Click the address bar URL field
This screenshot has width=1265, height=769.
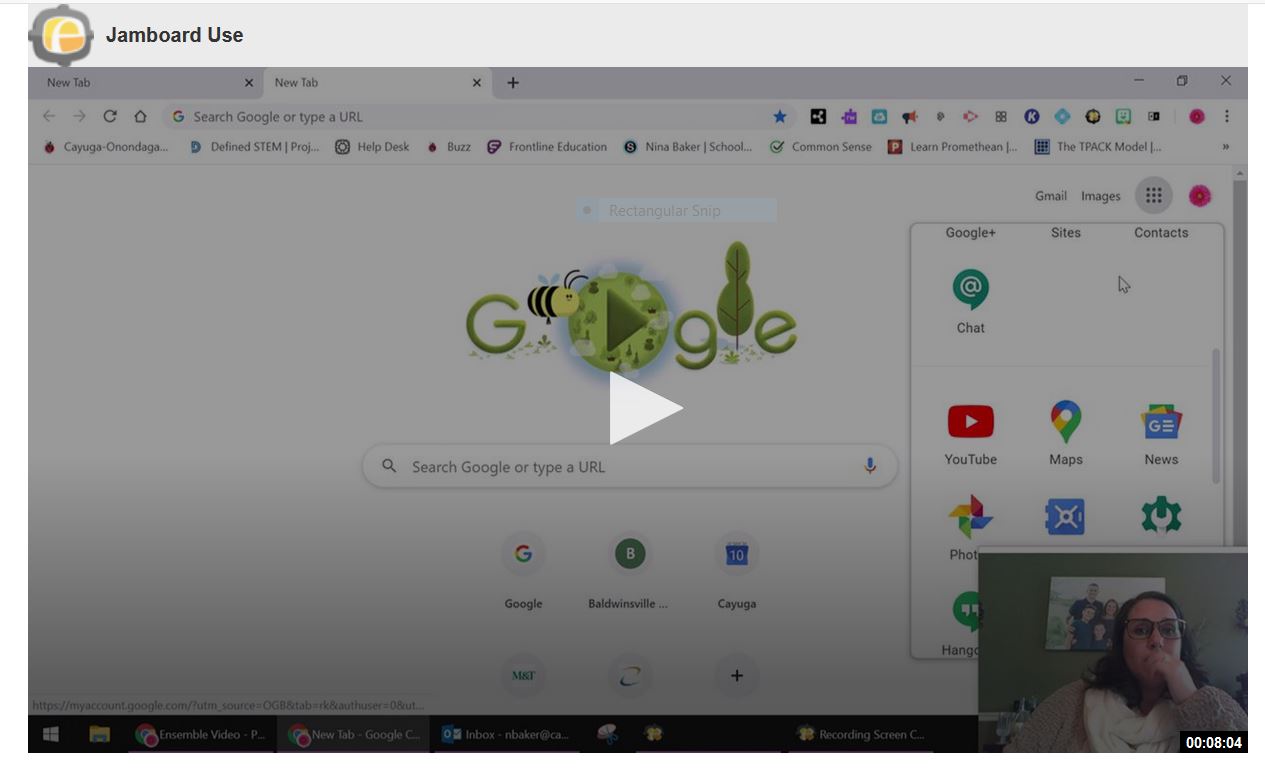pos(478,117)
